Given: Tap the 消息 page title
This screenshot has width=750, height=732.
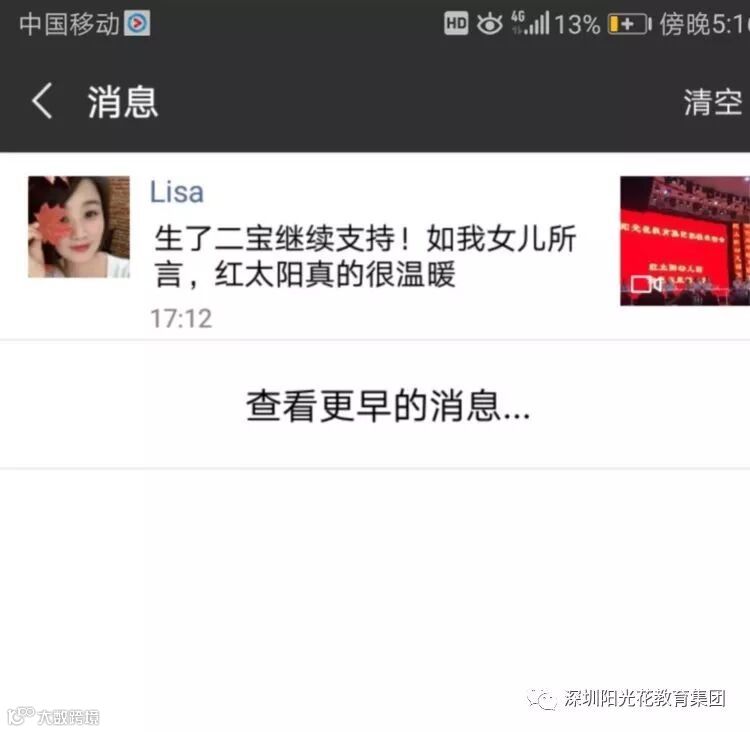Looking at the screenshot, I should point(123,102).
